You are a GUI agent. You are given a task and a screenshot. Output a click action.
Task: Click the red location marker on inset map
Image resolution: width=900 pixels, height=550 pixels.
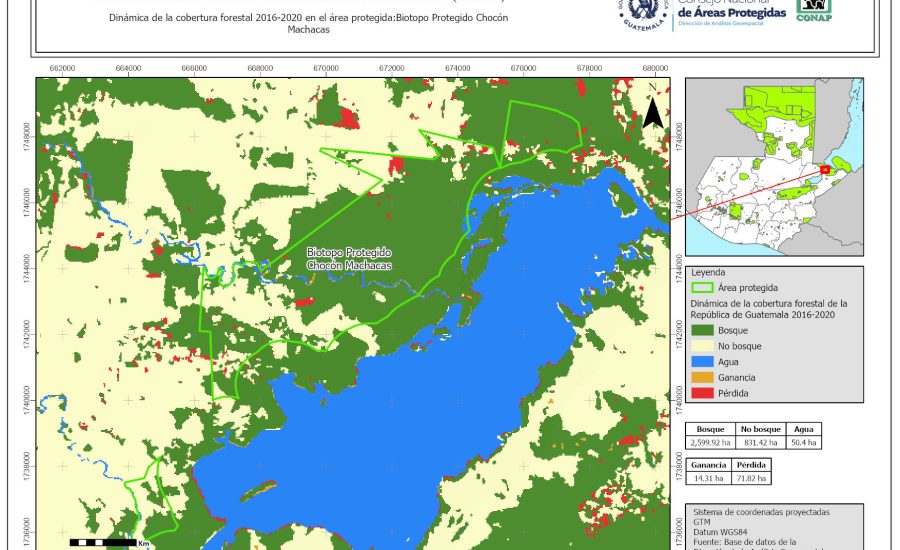(824, 169)
